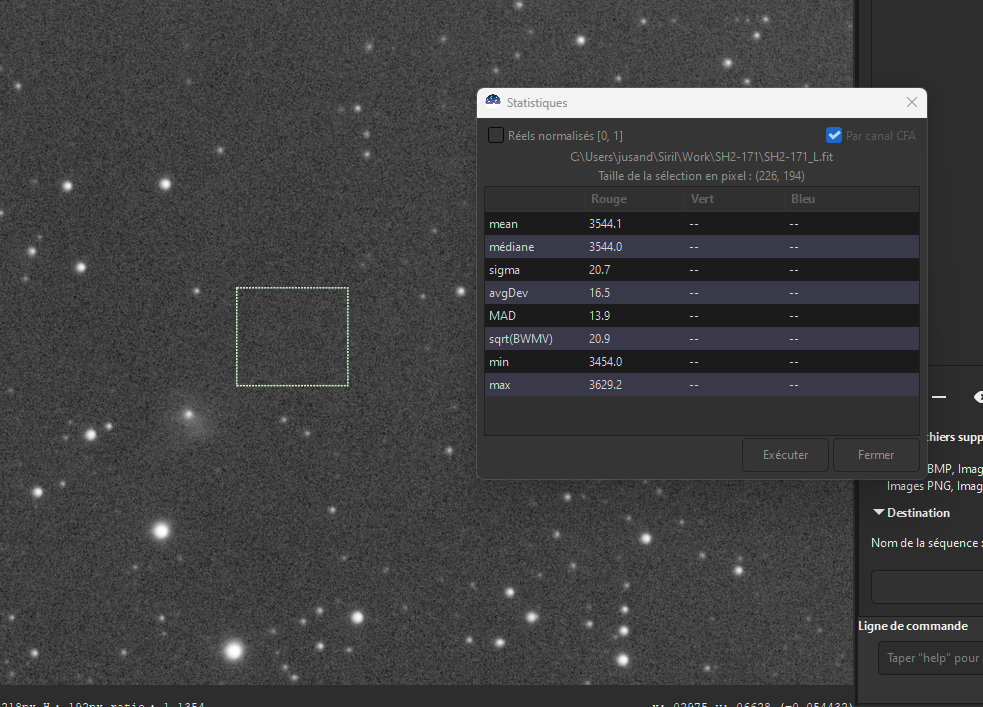Click the min value 3454.0

point(605,362)
